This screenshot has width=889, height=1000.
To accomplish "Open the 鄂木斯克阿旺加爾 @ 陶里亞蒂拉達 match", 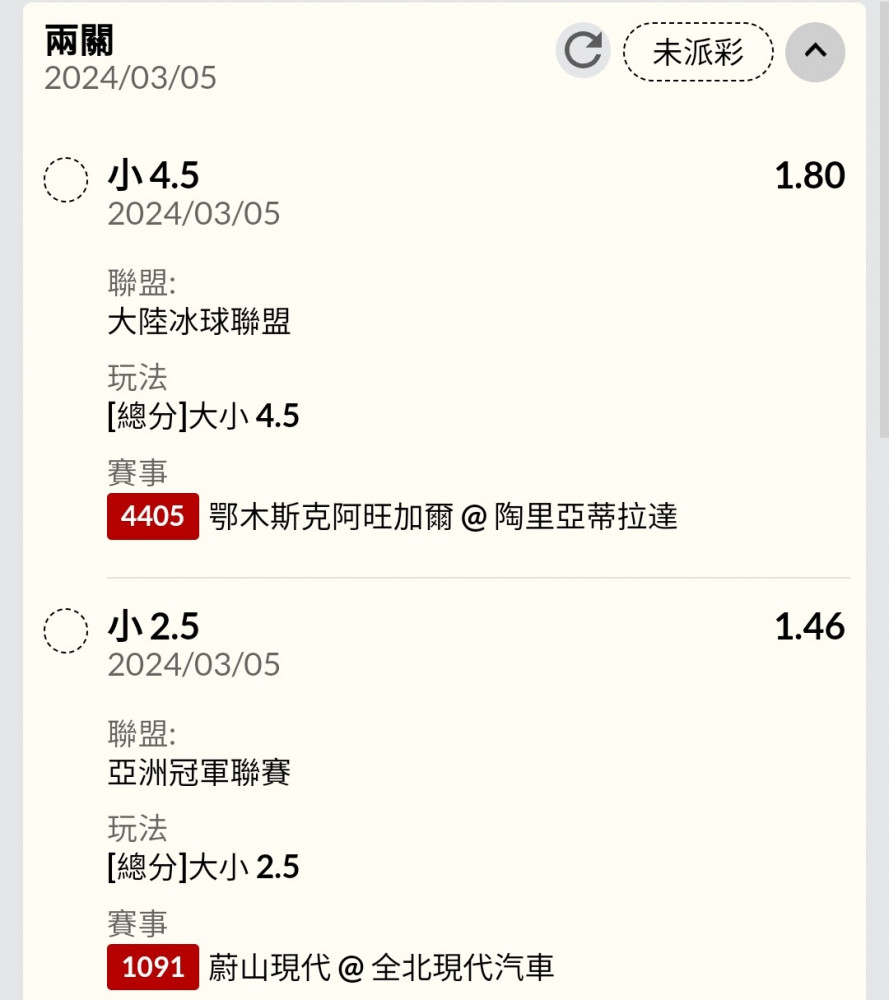I will [x=443, y=517].
